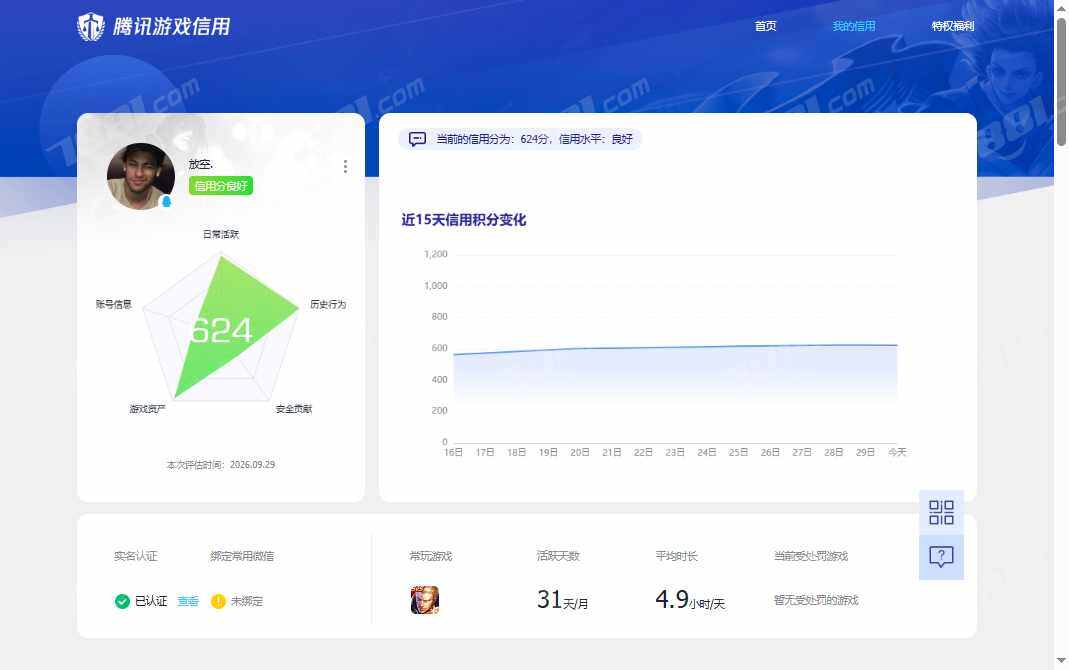The image size is (1069, 670).
Task: Click the green 信用分良好 badge
Action: [x=221, y=185]
